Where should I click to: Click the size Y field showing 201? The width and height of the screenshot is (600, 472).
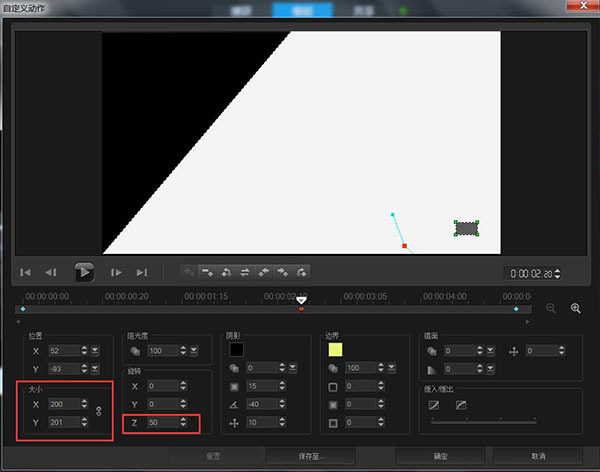(x=64, y=423)
